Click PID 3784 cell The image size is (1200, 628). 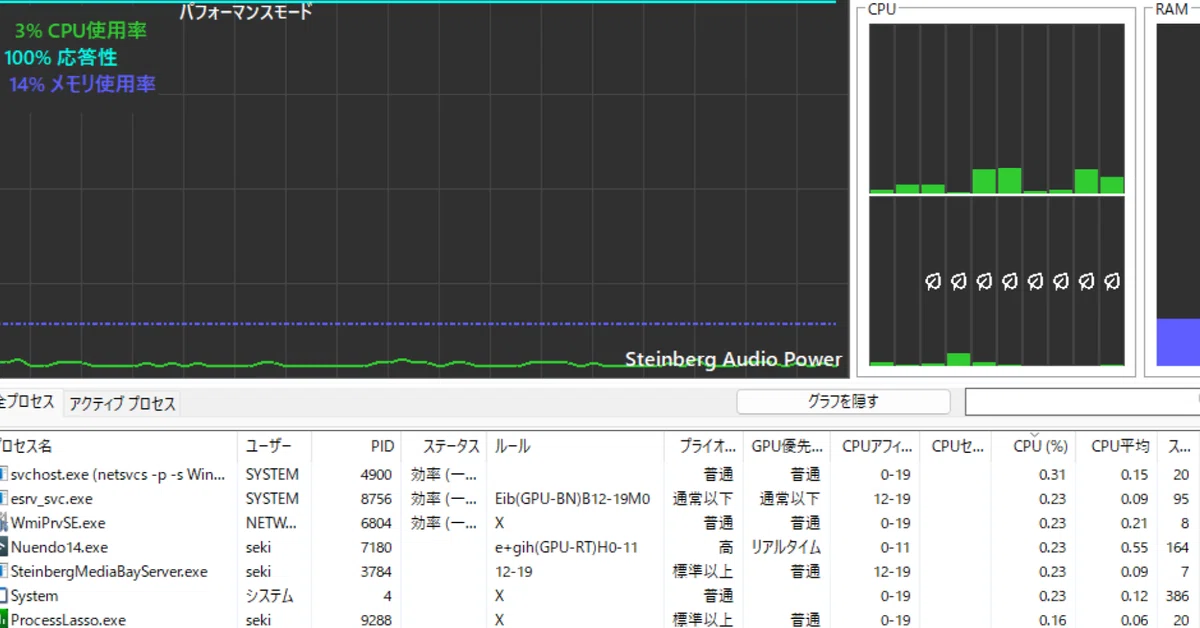[378, 571]
